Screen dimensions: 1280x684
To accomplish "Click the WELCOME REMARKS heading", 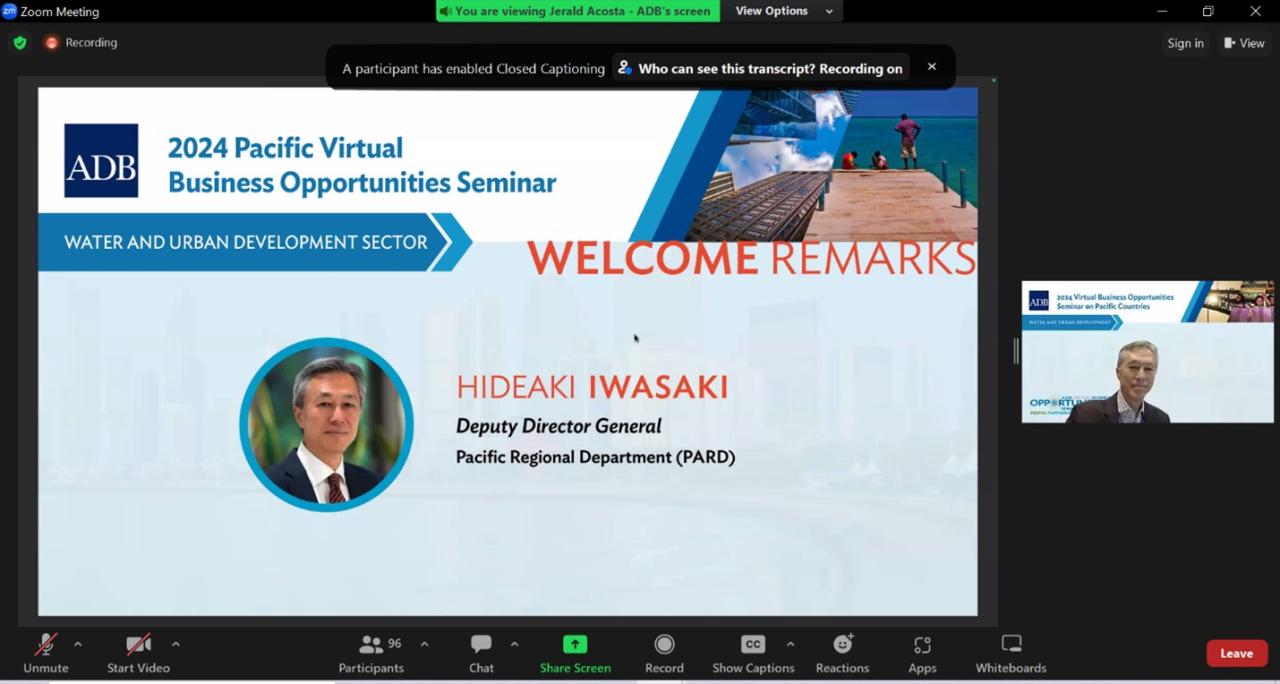I will pos(751,258).
